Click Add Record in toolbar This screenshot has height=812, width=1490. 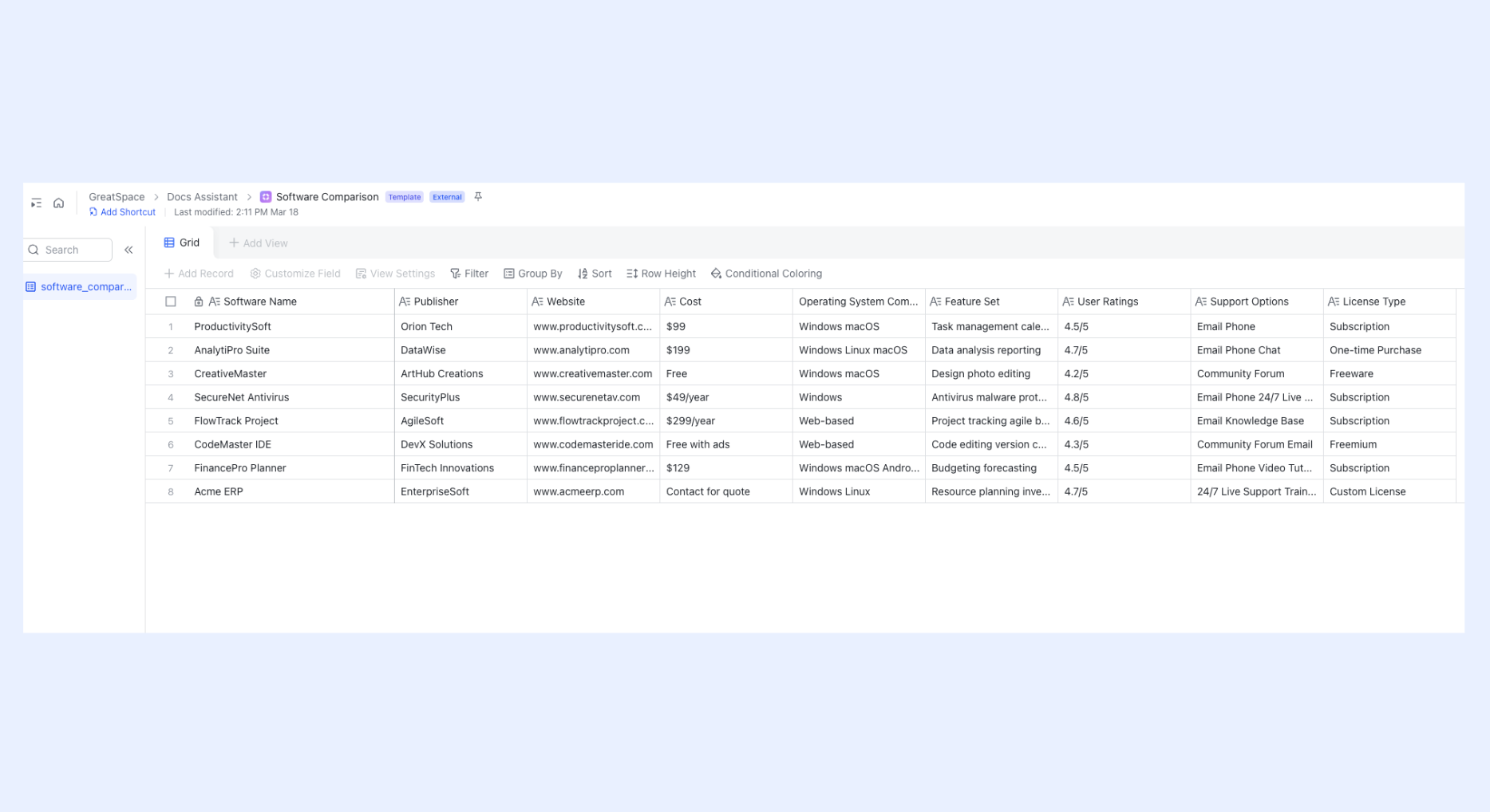[x=199, y=274]
